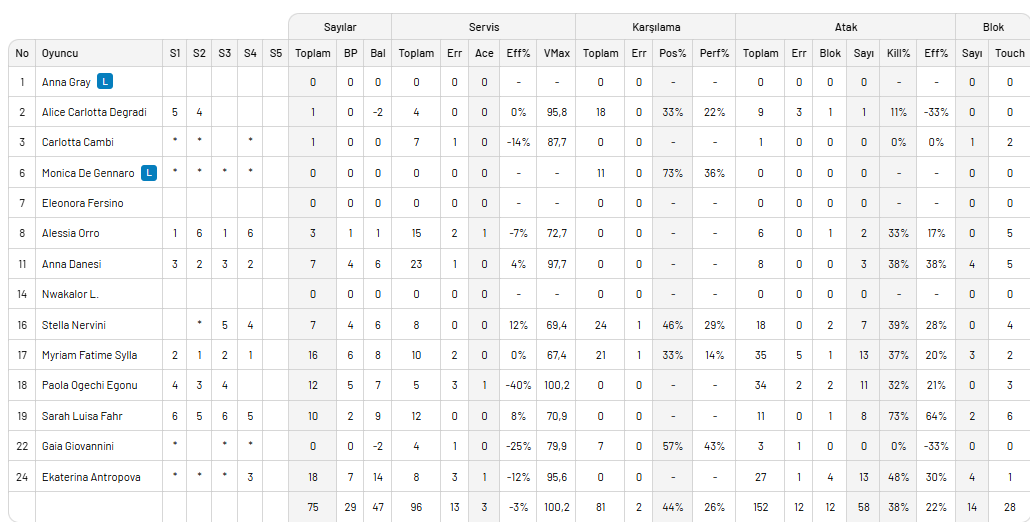Click the Karşılama group header

point(655,28)
